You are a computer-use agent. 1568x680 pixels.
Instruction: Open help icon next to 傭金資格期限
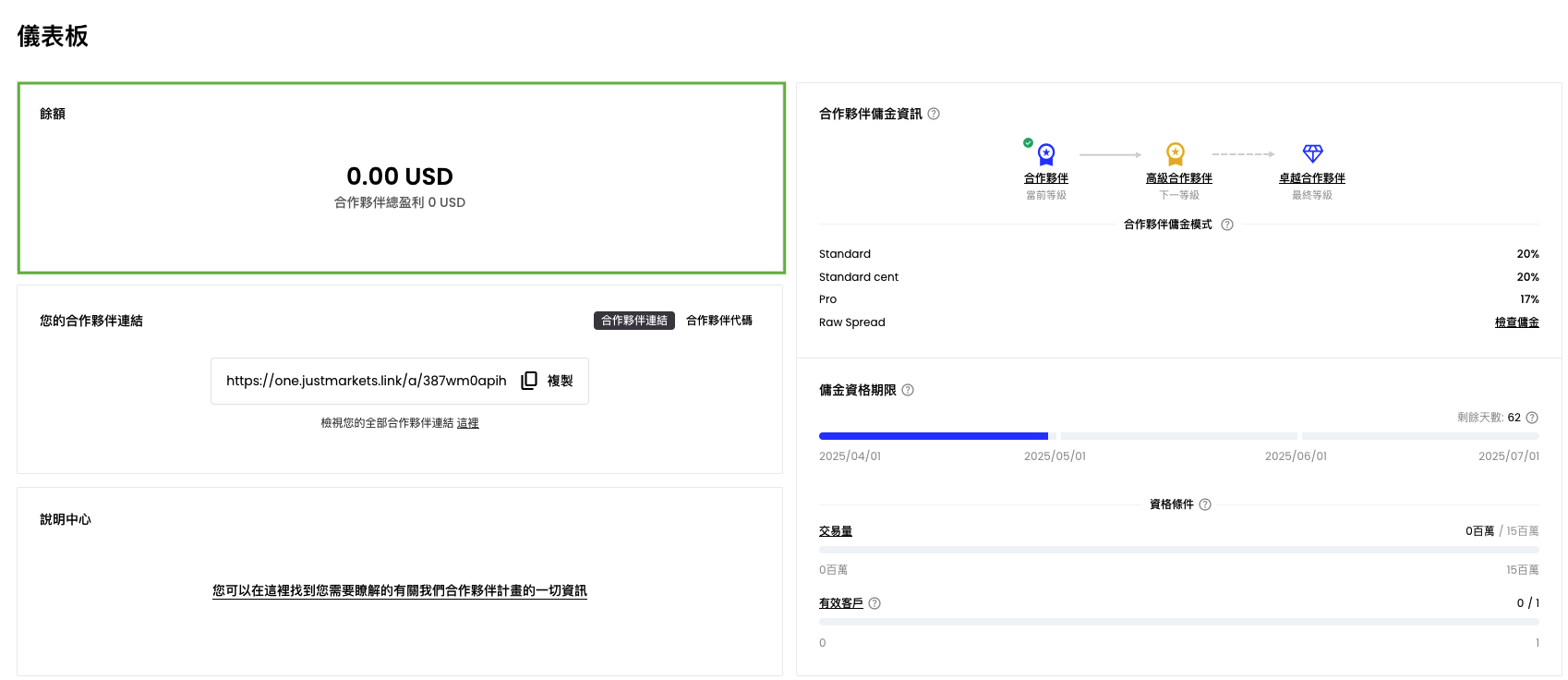tap(908, 390)
